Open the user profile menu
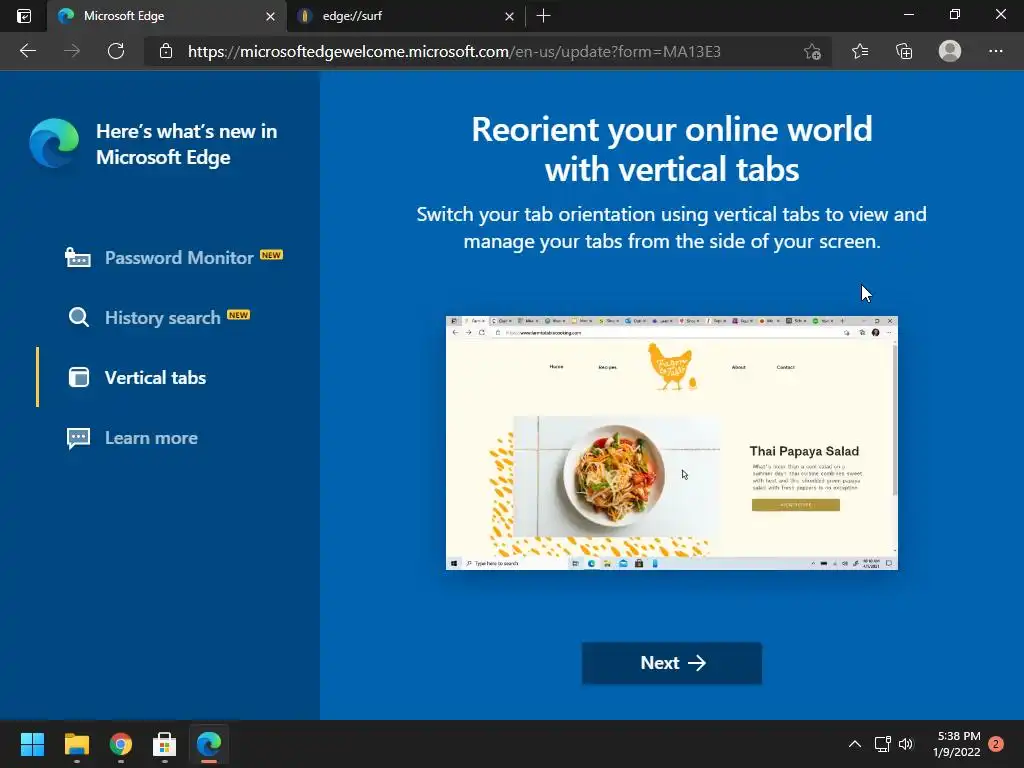Image resolution: width=1024 pixels, height=768 pixels. (950, 51)
